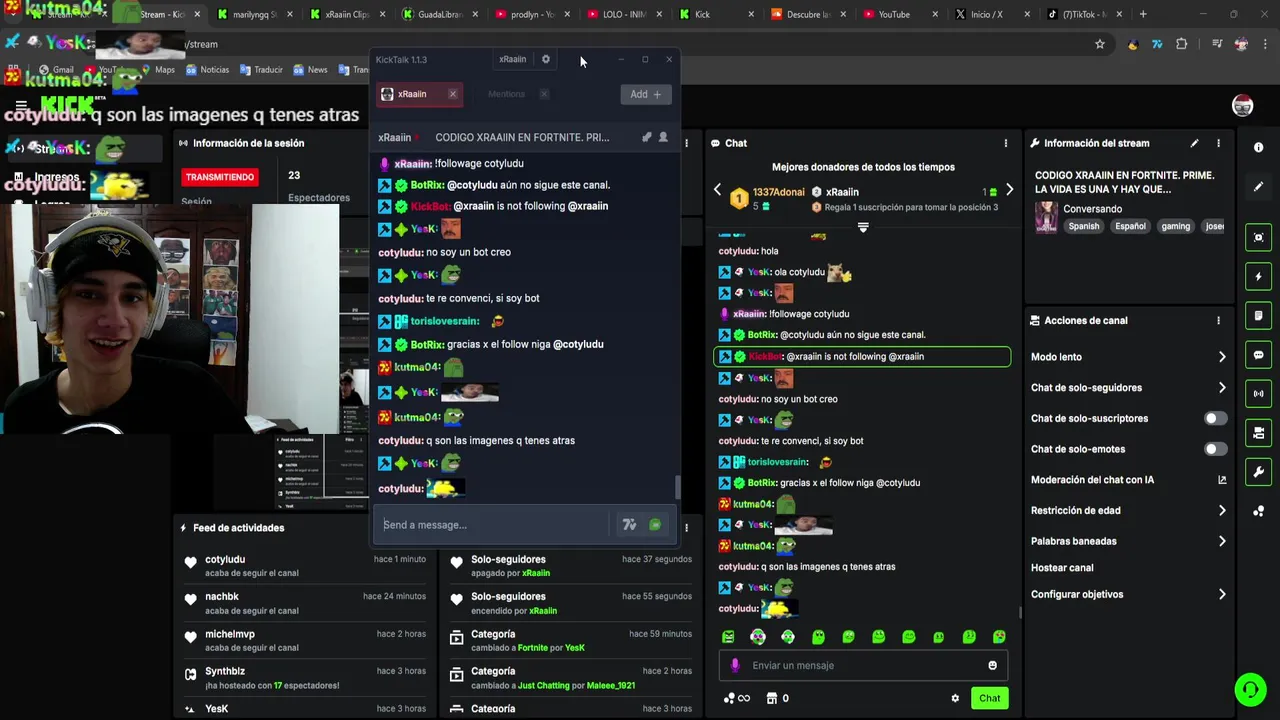Close the xRaaiin tab in KickTalk
Image resolution: width=1280 pixels, height=720 pixels.
[x=452, y=94]
